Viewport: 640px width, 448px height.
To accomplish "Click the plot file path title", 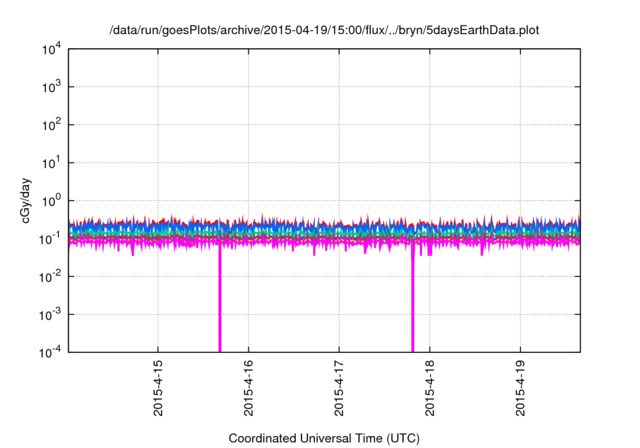I will pos(324,30).
